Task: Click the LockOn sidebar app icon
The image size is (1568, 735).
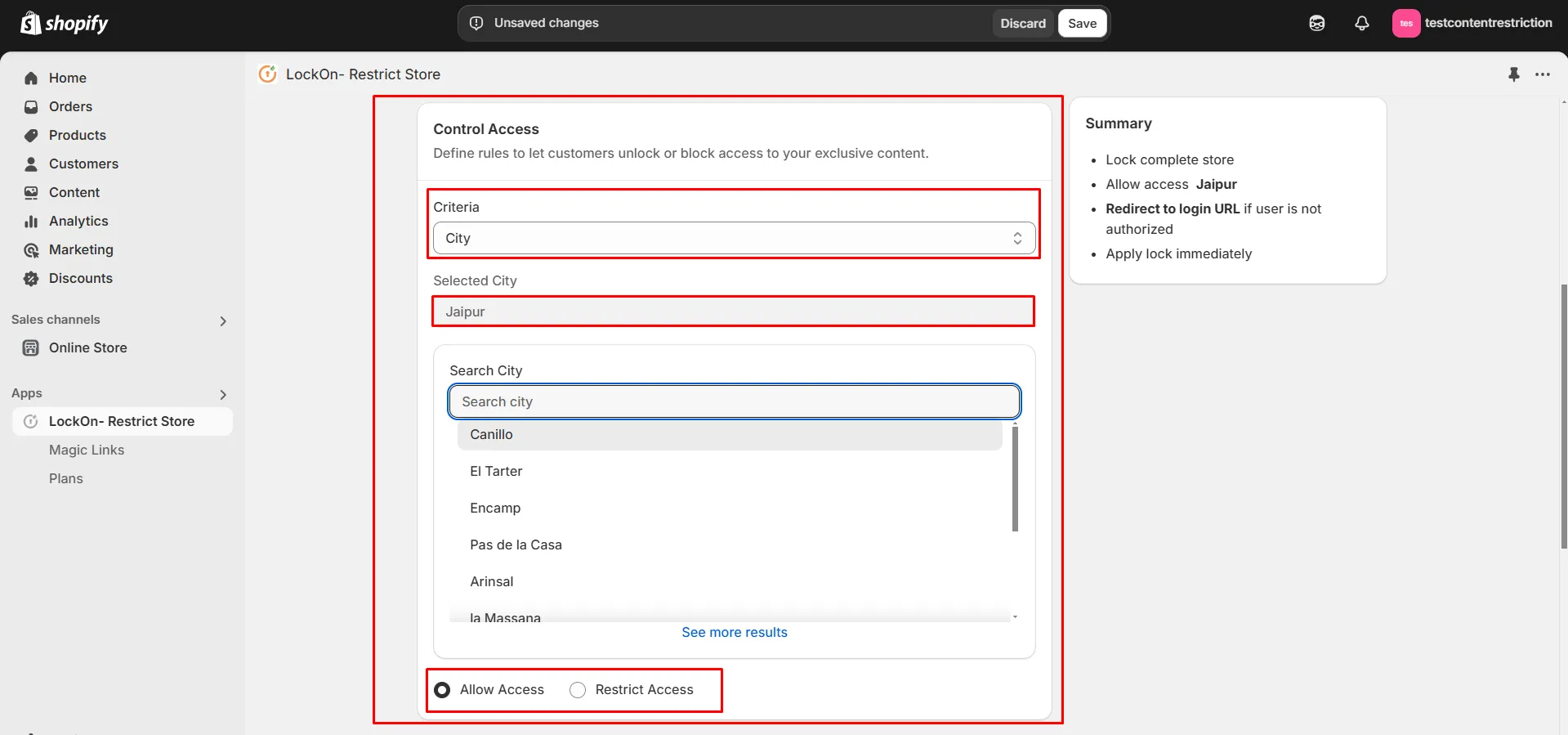Action: (x=31, y=422)
